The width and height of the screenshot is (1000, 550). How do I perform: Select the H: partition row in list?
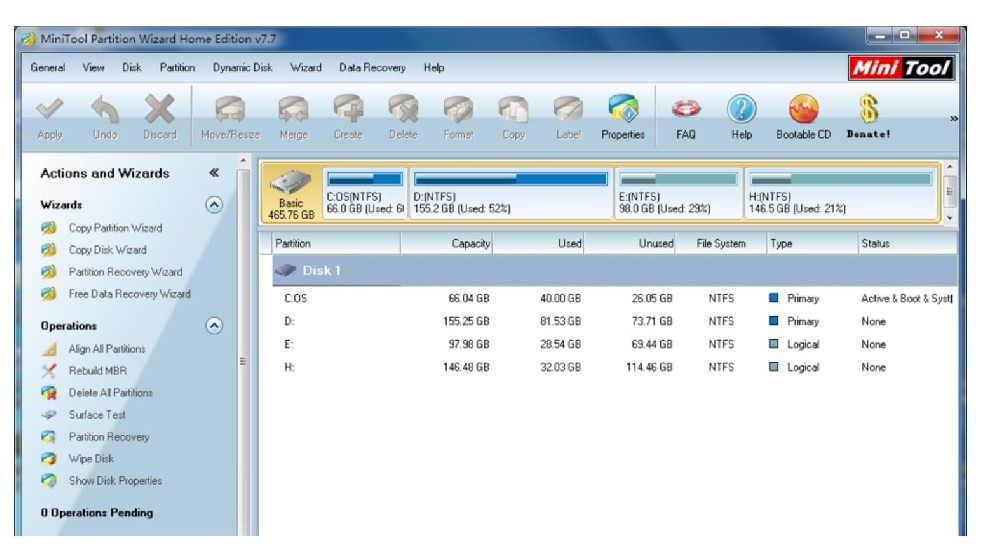614,367
